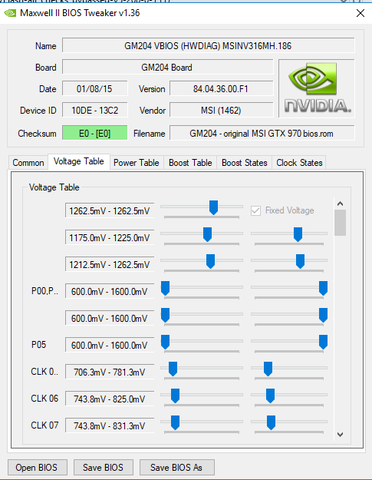Click min slider of CLK 06 row
This screenshot has height=480, width=372.
175,396
